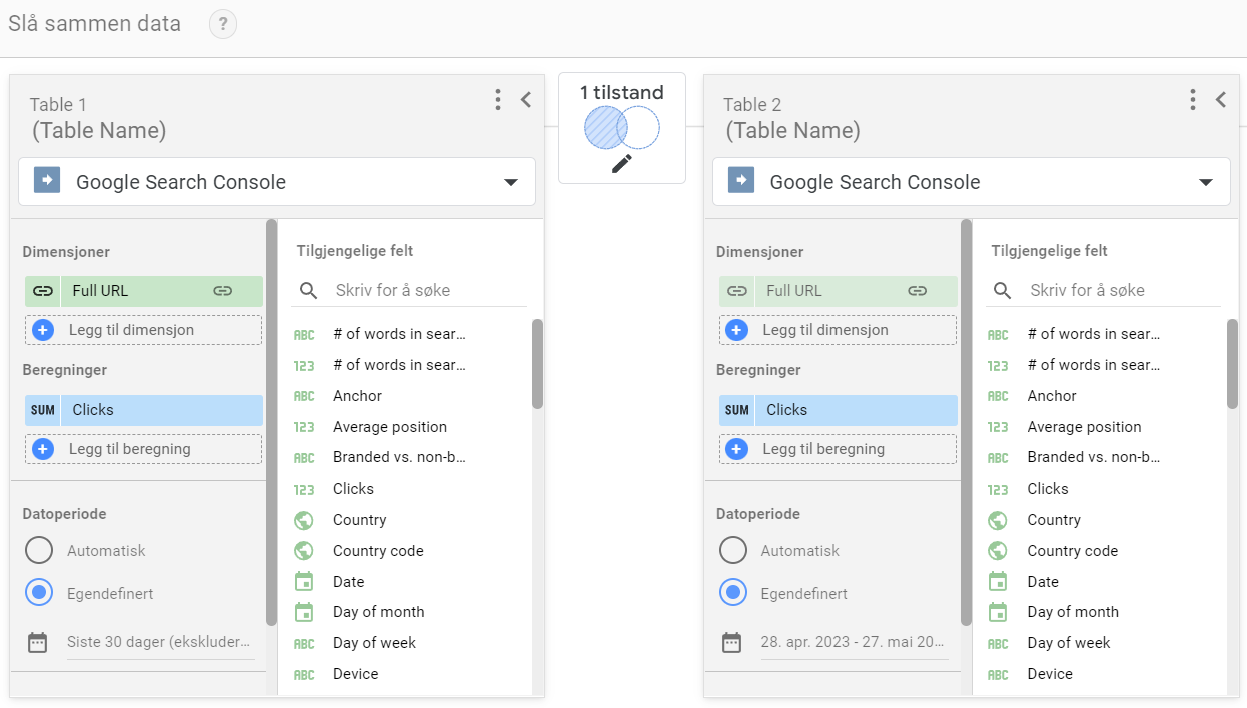
Task: Select Automatisk date range radio in Table 2
Action: [x=733, y=551]
